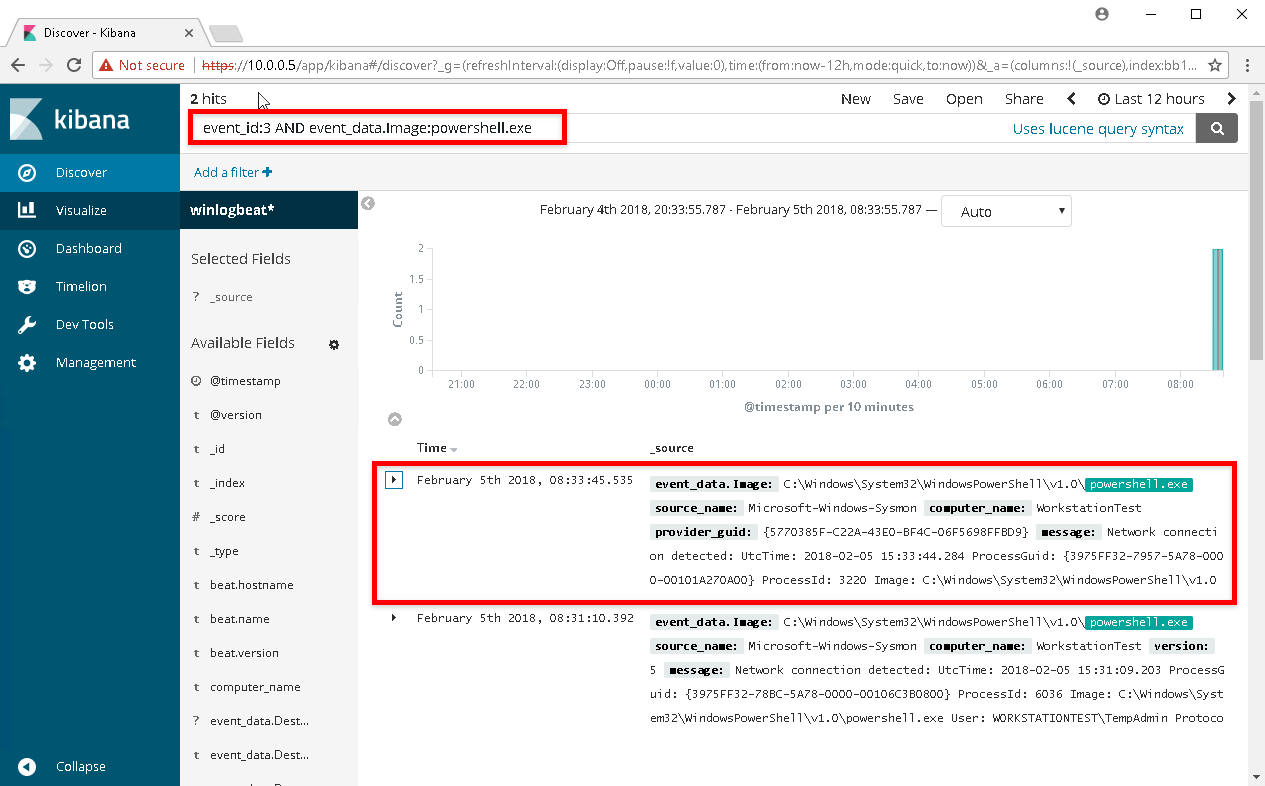Open a new browser tab
Image resolution: width=1265 pixels, height=786 pixels.
coord(225,33)
